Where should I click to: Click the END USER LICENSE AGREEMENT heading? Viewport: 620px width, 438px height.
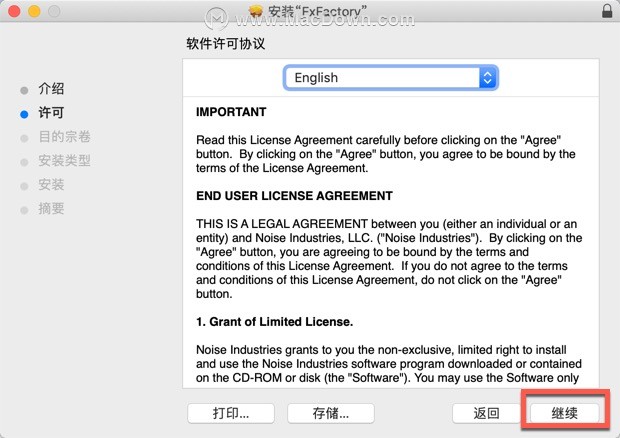pyautogui.click(x=294, y=196)
